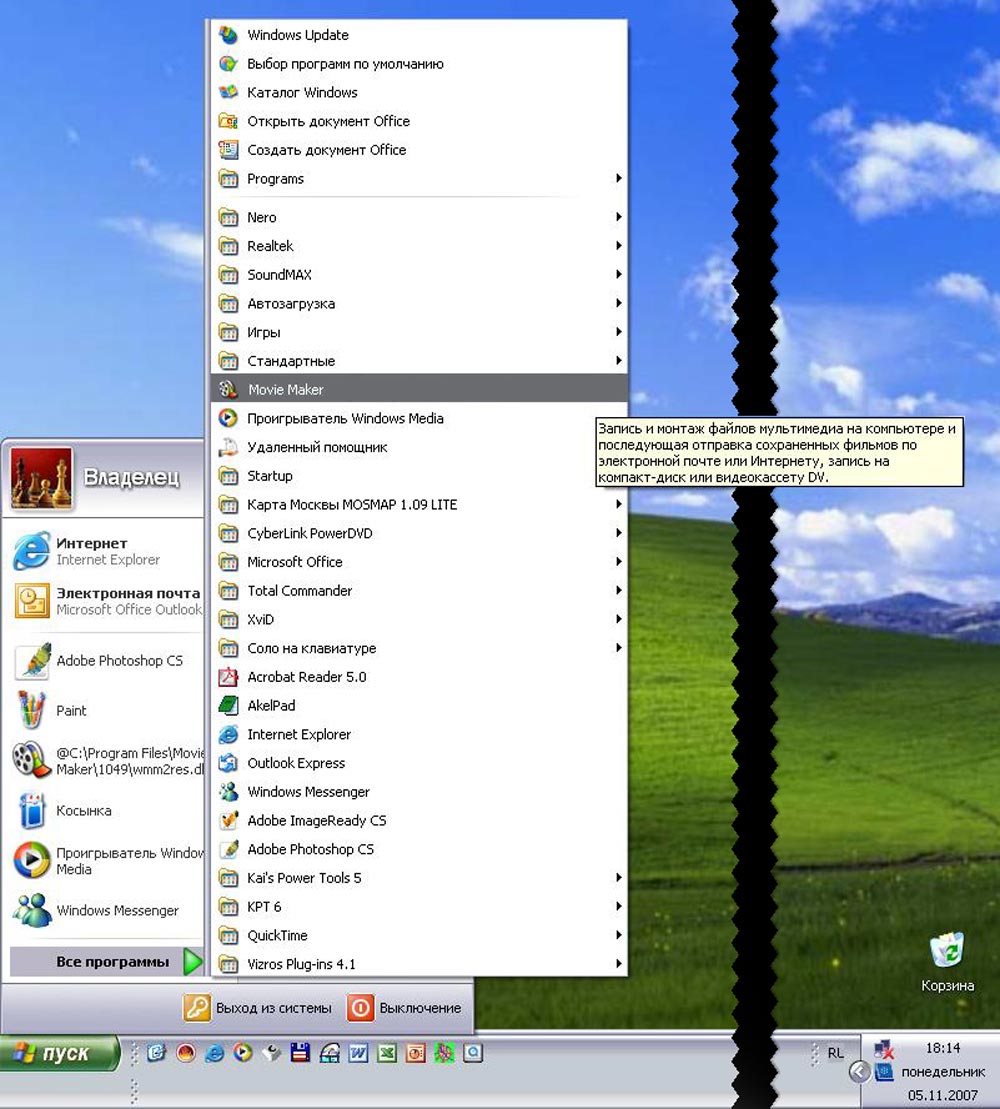Screen dimensions: 1000x1109
Task: Click Windows Messenger in the recent programs list
Action: click(117, 911)
